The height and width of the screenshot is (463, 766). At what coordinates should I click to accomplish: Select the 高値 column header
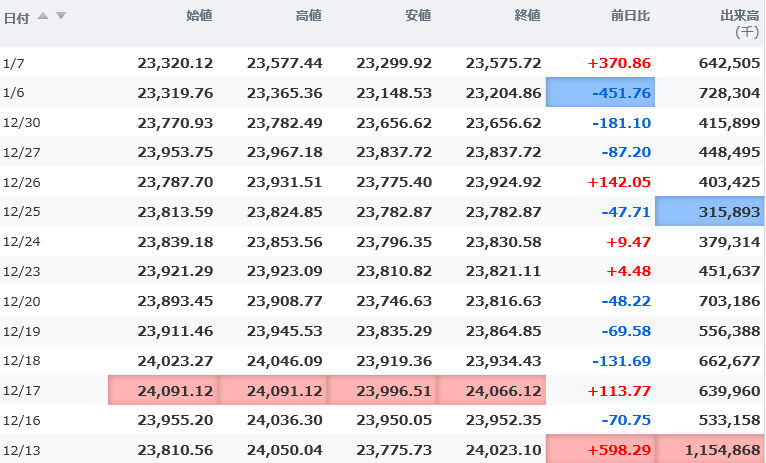(309, 16)
